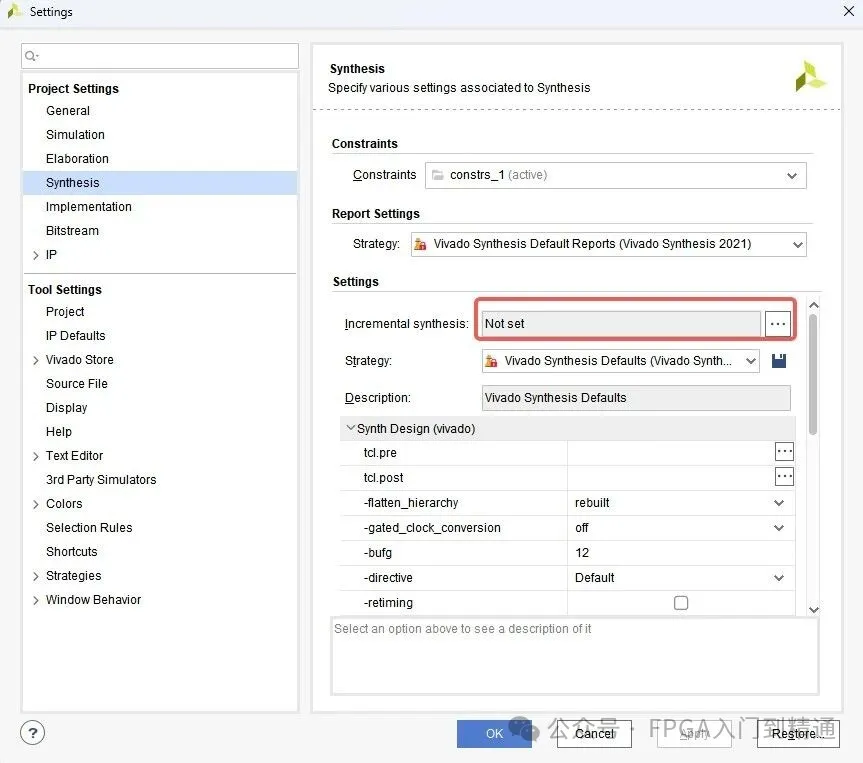Click the help question mark icon

click(32, 733)
